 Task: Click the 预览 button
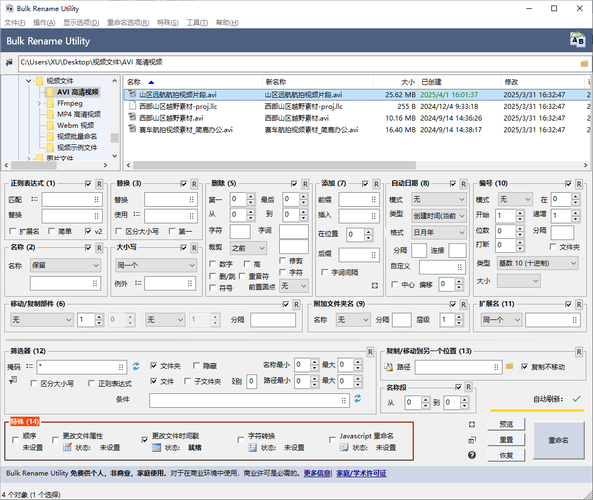click(x=506, y=424)
